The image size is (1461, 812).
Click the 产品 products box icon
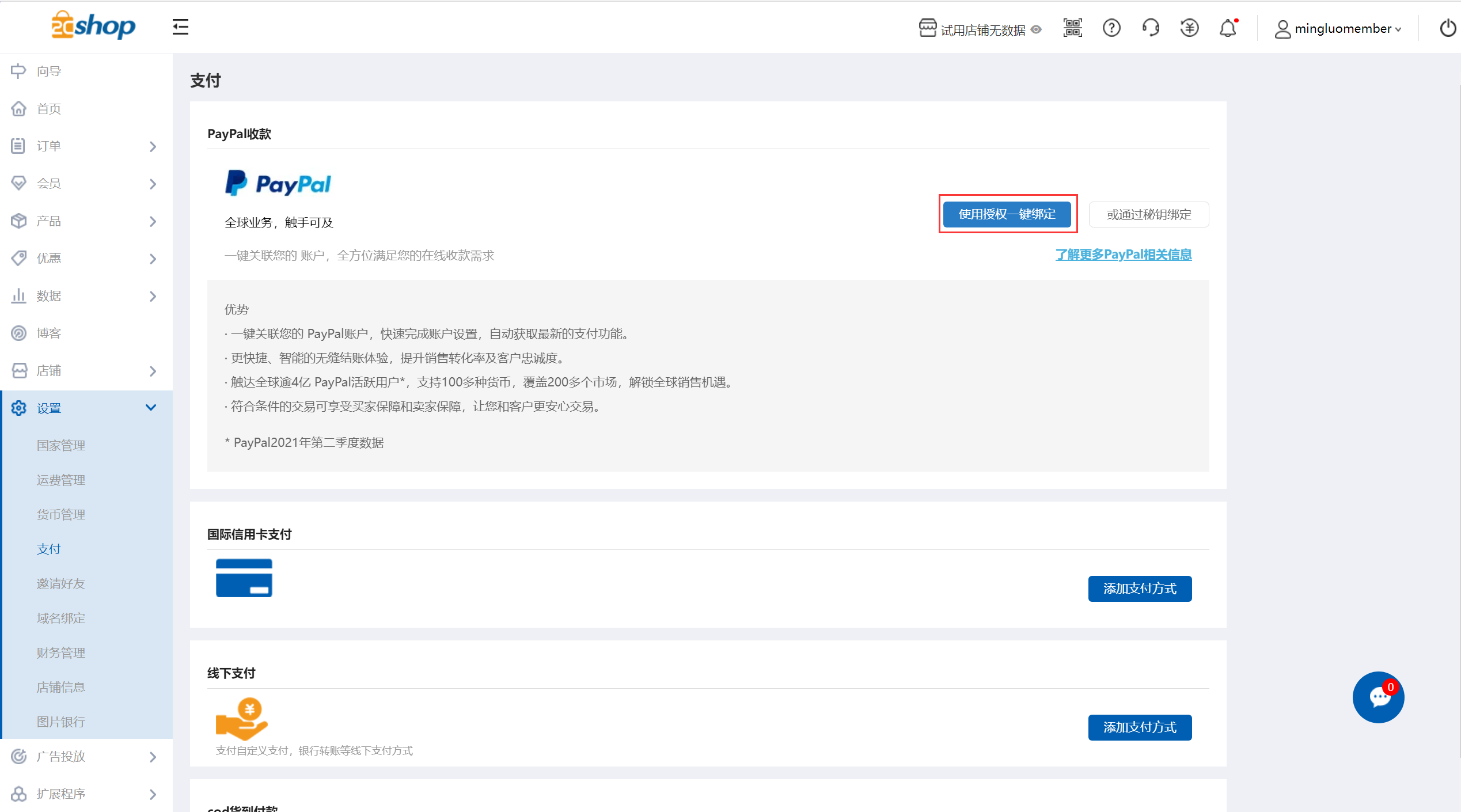click(x=18, y=221)
